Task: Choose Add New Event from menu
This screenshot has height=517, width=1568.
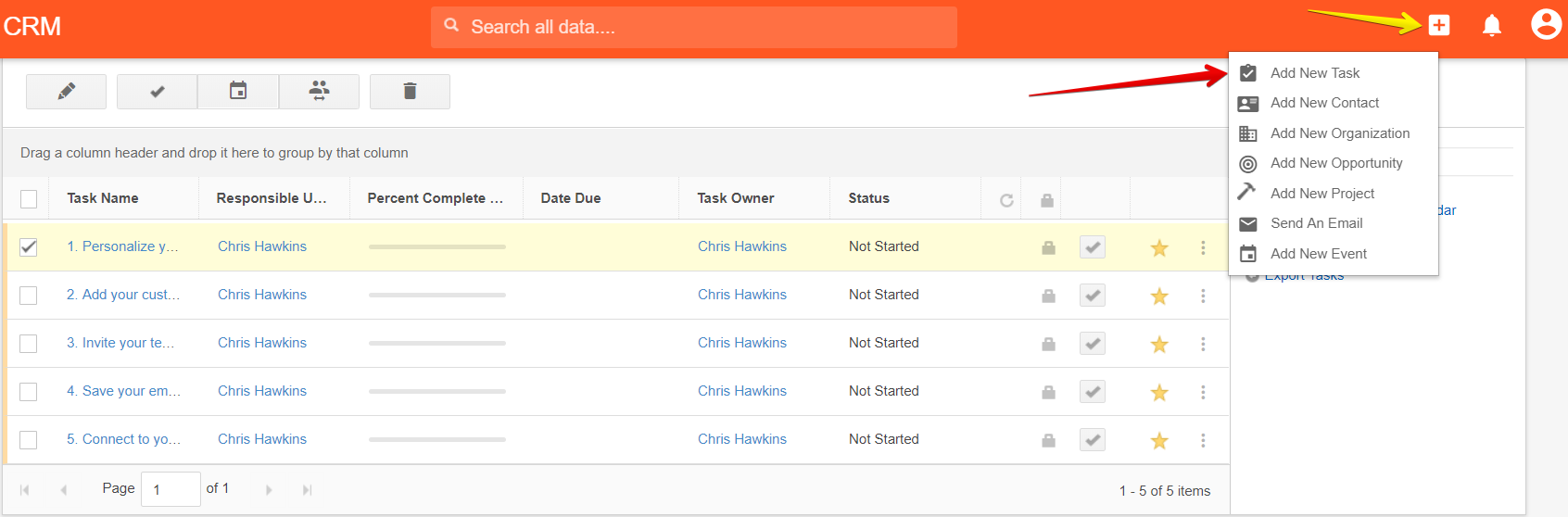Action: point(1334,254)
